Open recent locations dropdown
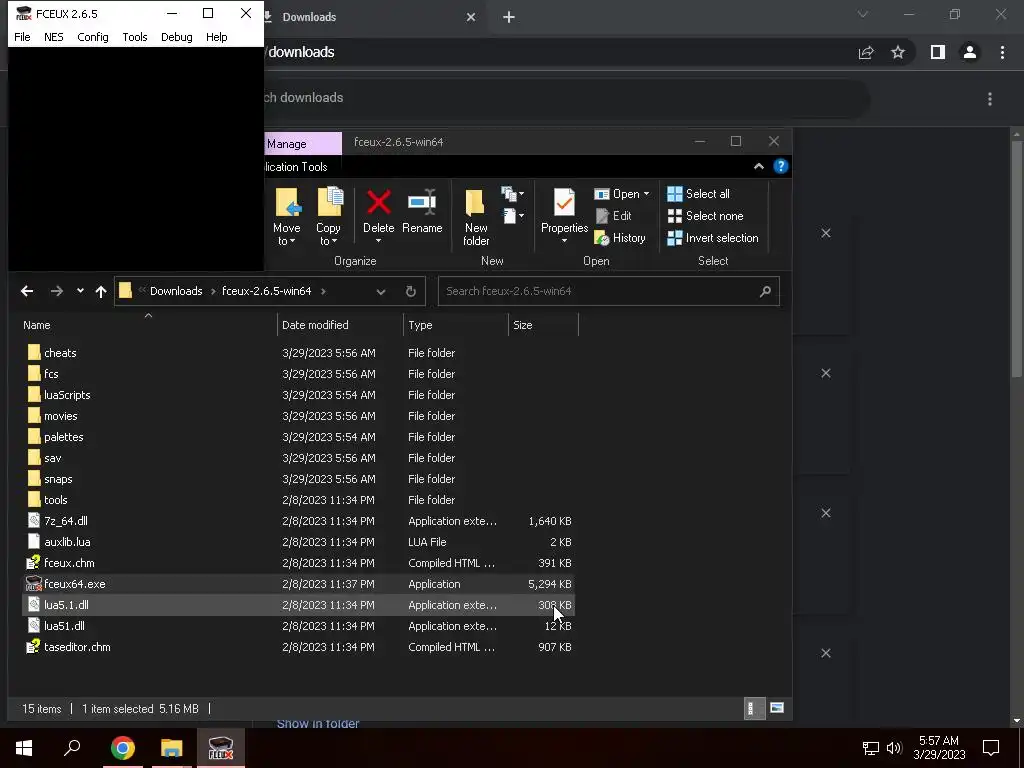Viewport: 1024px width, 768px height. 80,291
